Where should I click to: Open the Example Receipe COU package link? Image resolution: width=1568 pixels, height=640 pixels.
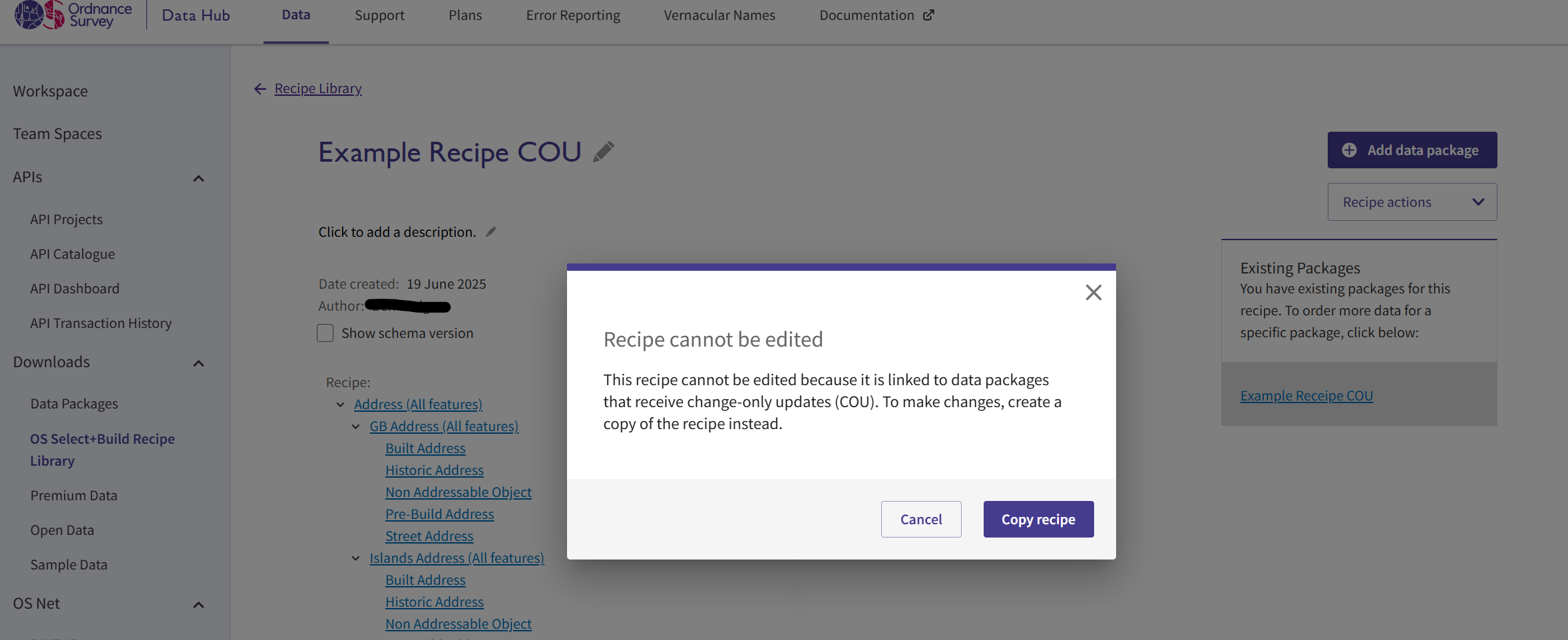[1306, 395]
